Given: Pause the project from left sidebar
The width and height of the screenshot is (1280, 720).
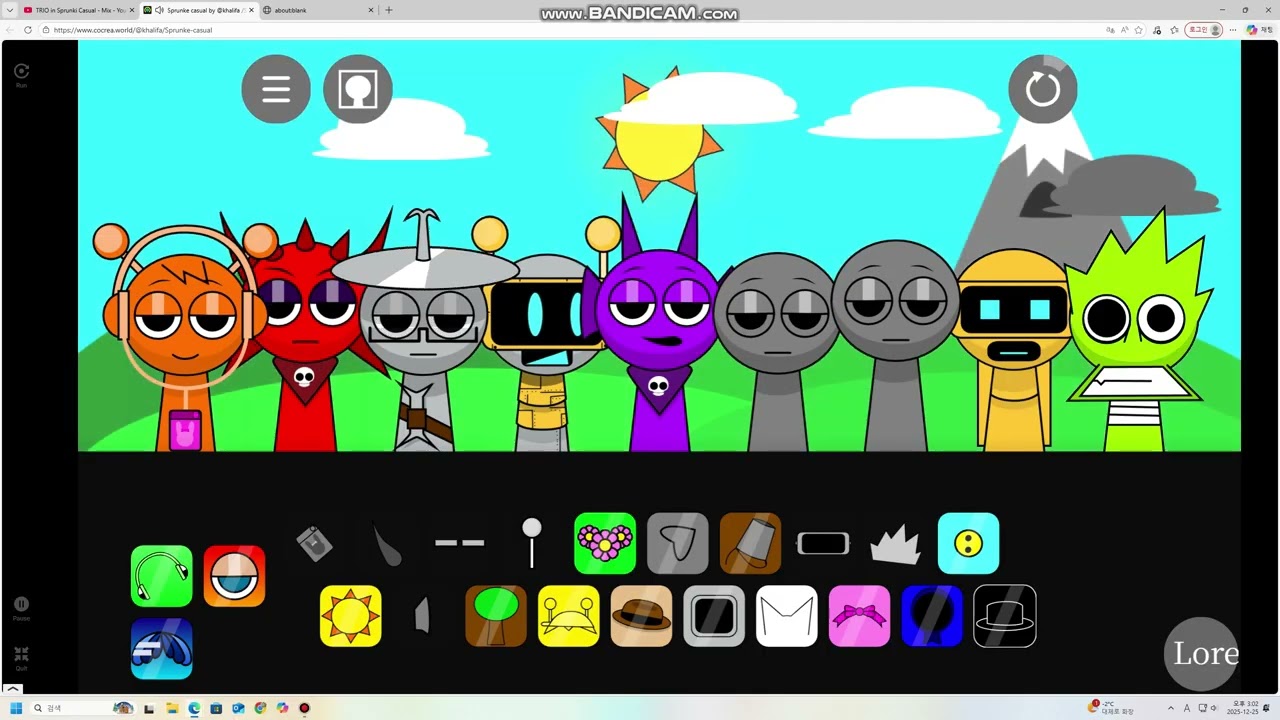Looking at the screenshot, I should (x=21, y=609).
